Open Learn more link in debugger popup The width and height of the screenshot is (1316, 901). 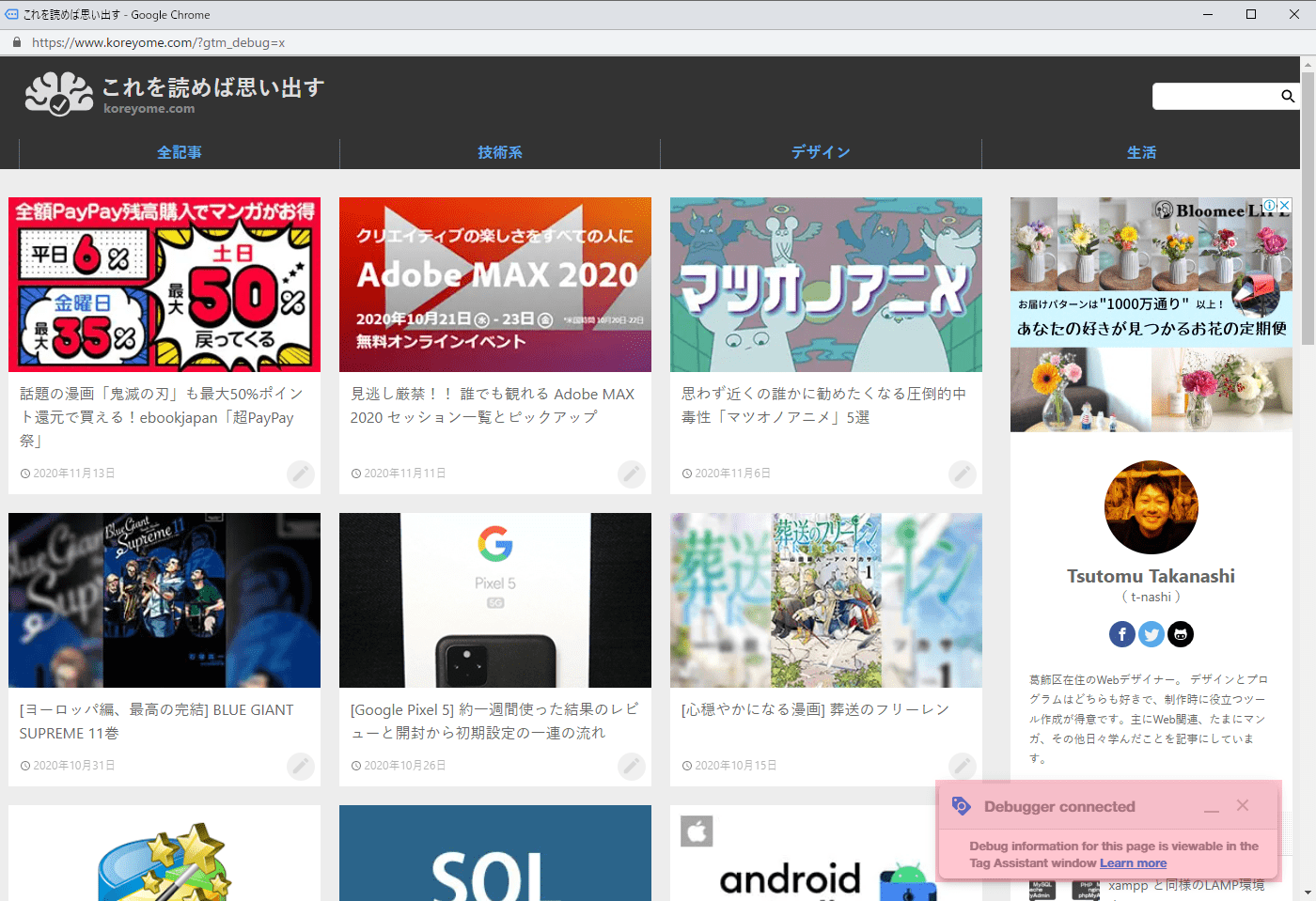(x=1133, y=863)
